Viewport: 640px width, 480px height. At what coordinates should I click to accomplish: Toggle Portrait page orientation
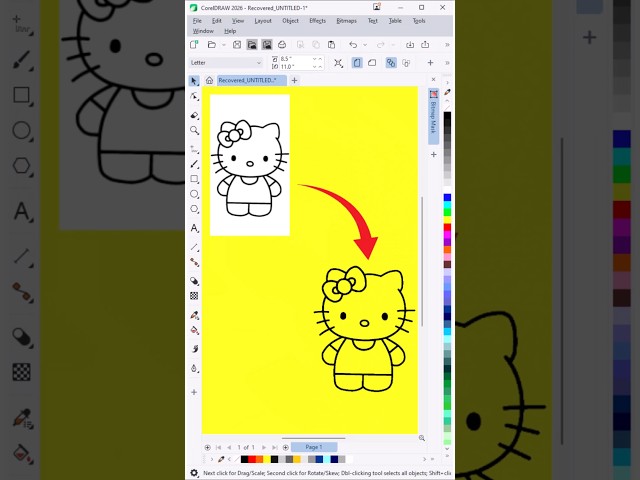coord(357,63)
